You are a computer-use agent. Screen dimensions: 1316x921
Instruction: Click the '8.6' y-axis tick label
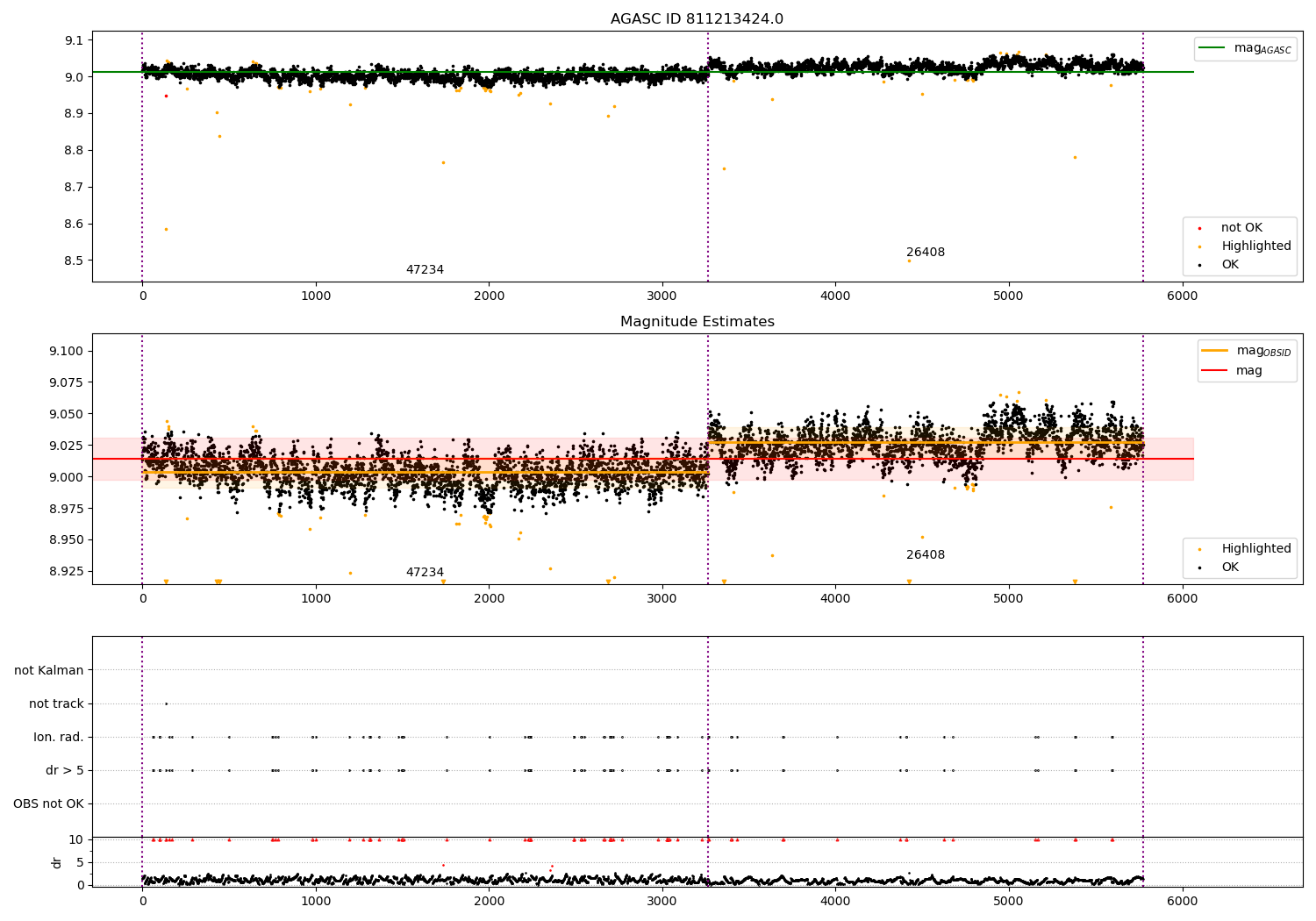(x=74, y=225)
